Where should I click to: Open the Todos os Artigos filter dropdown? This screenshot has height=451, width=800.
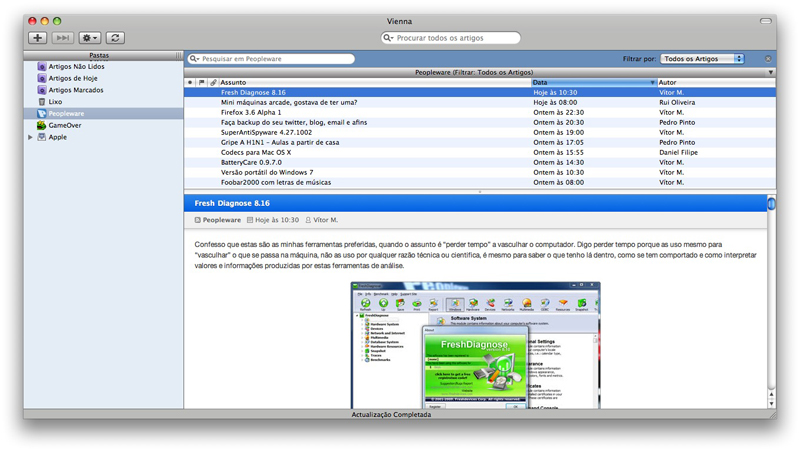702,59
